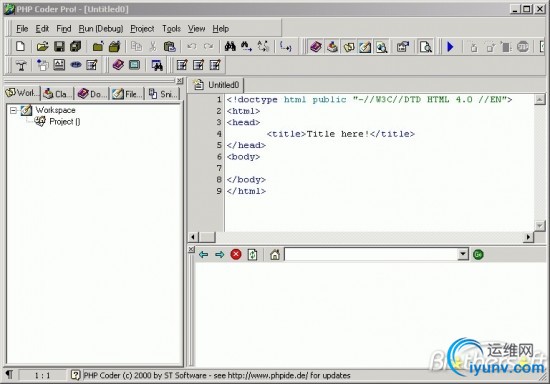Click the replace A-to-C icon

coord(263,46)
